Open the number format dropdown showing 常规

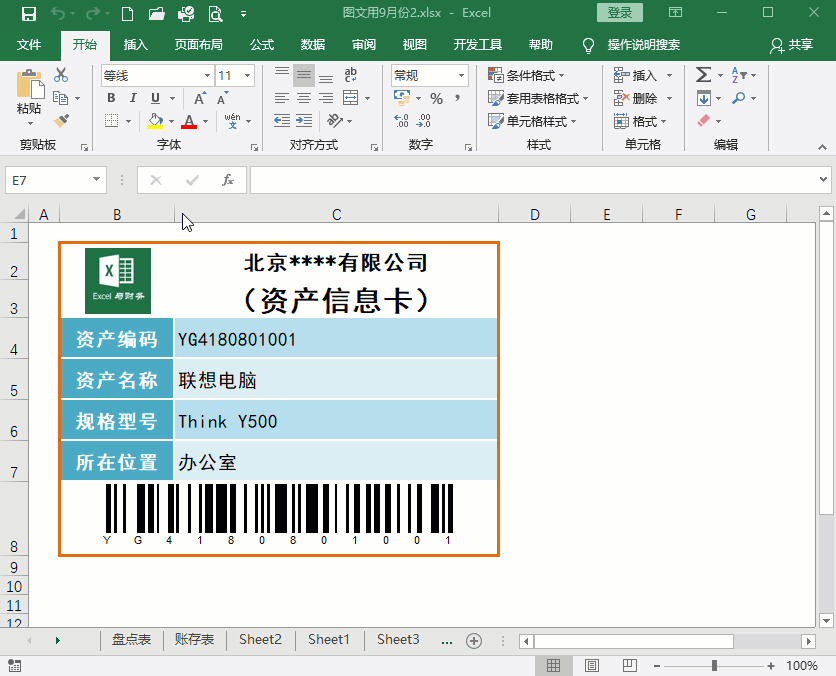(462, 76)
